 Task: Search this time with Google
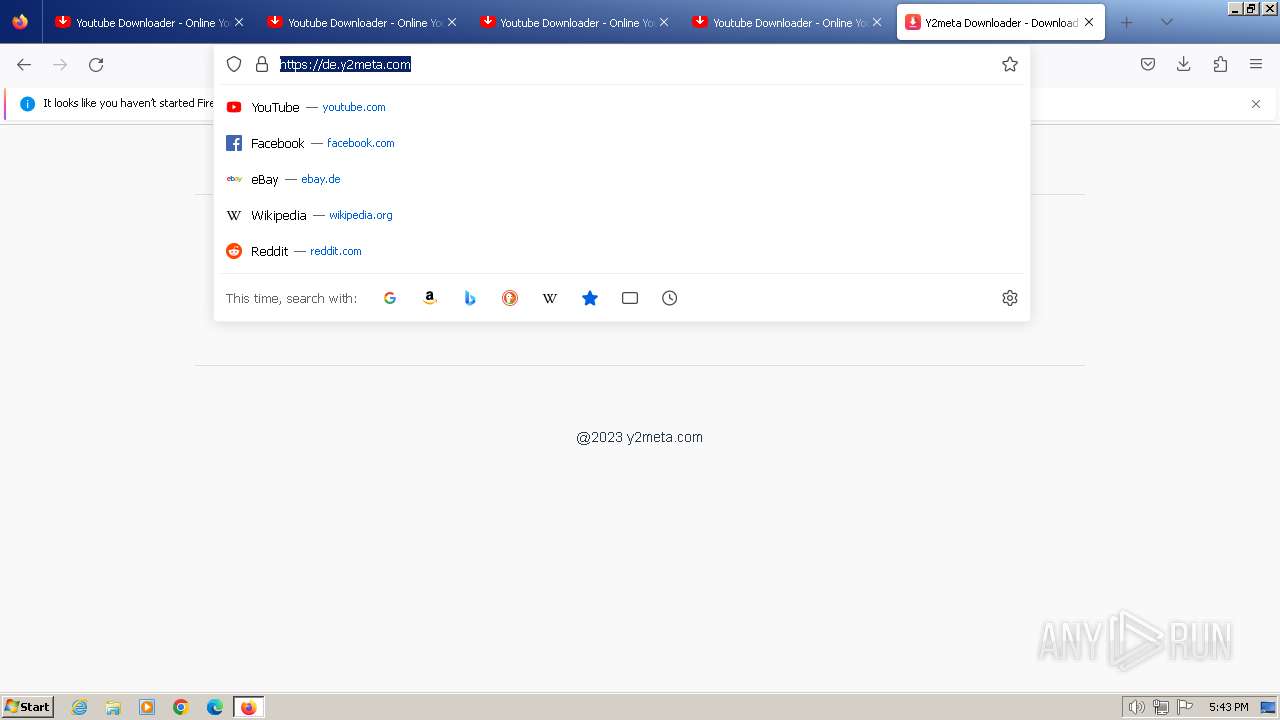pos(390,298)
